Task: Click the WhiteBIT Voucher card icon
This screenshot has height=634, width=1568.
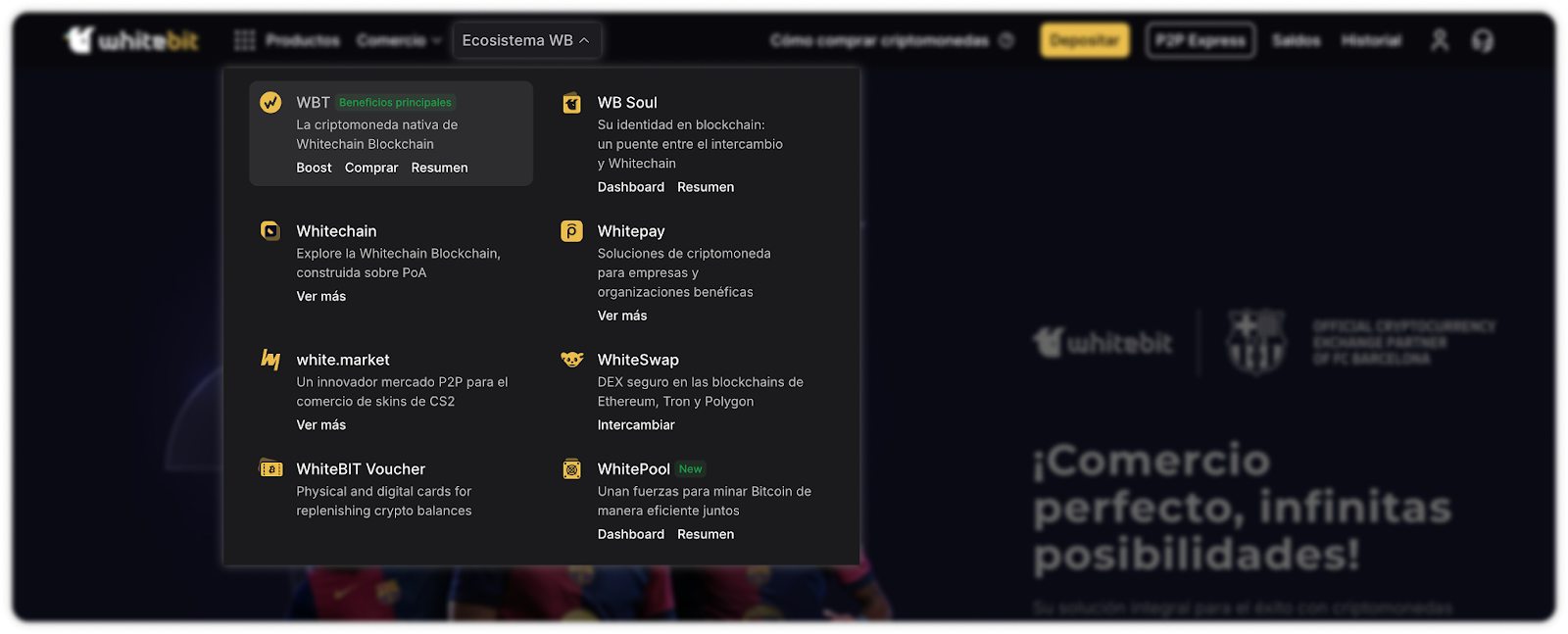Action: pos(270,469)
